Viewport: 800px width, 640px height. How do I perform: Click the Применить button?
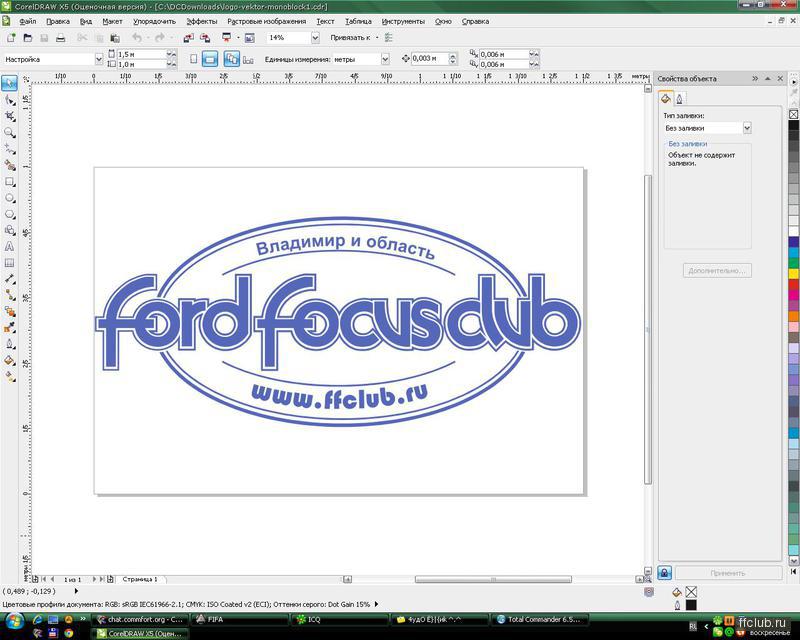point(728,573)
